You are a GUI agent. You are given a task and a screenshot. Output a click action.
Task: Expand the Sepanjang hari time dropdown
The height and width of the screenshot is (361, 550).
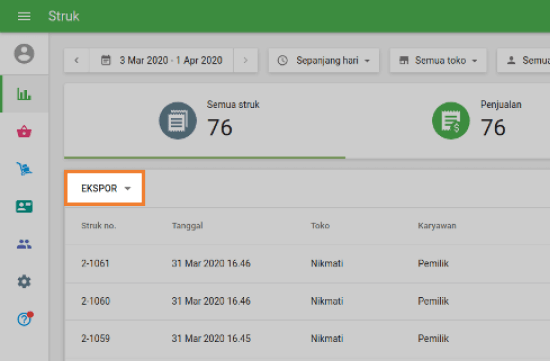[x=324, y=60]
